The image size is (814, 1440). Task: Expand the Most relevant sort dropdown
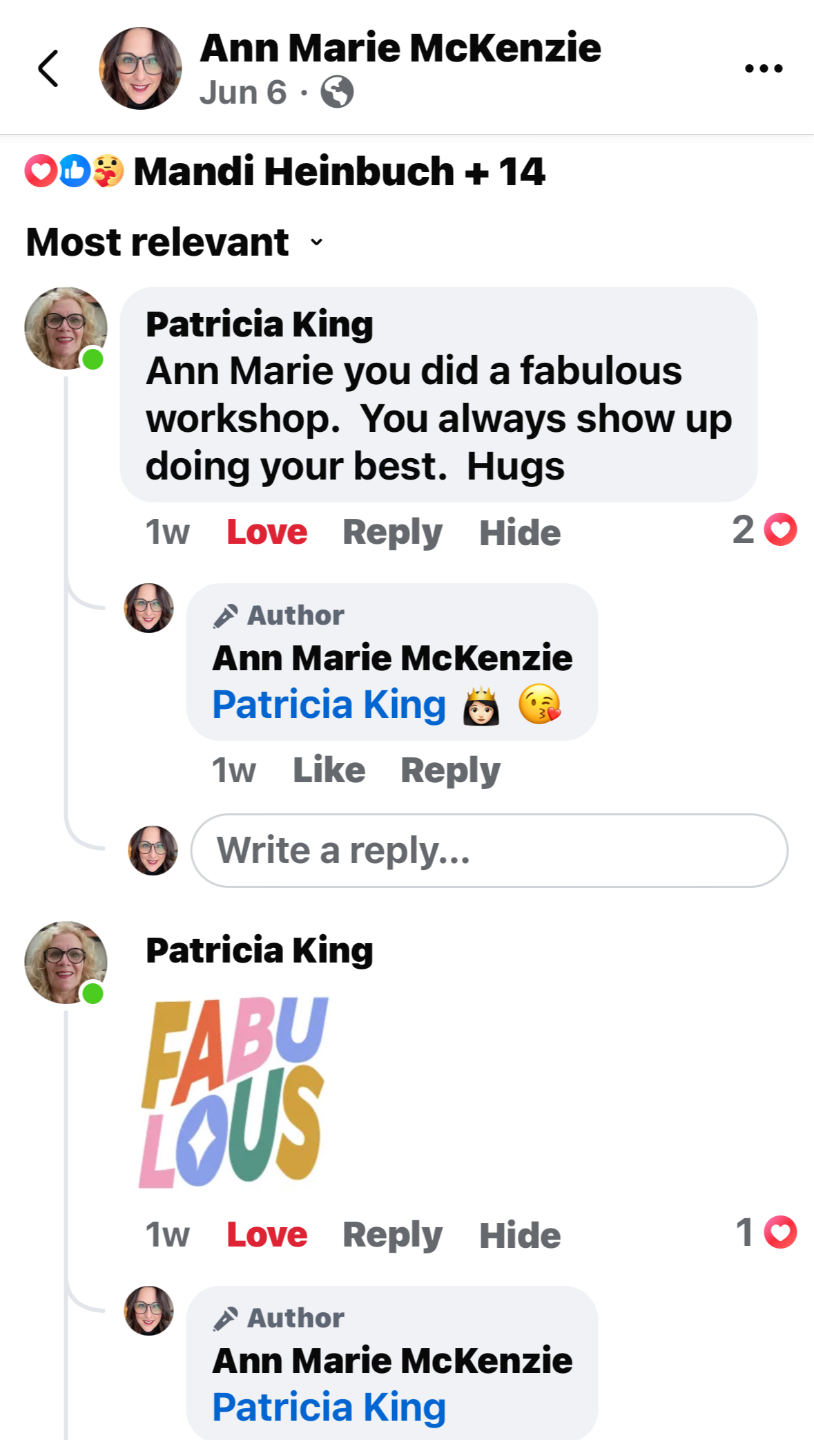click(x=175, y=242)
